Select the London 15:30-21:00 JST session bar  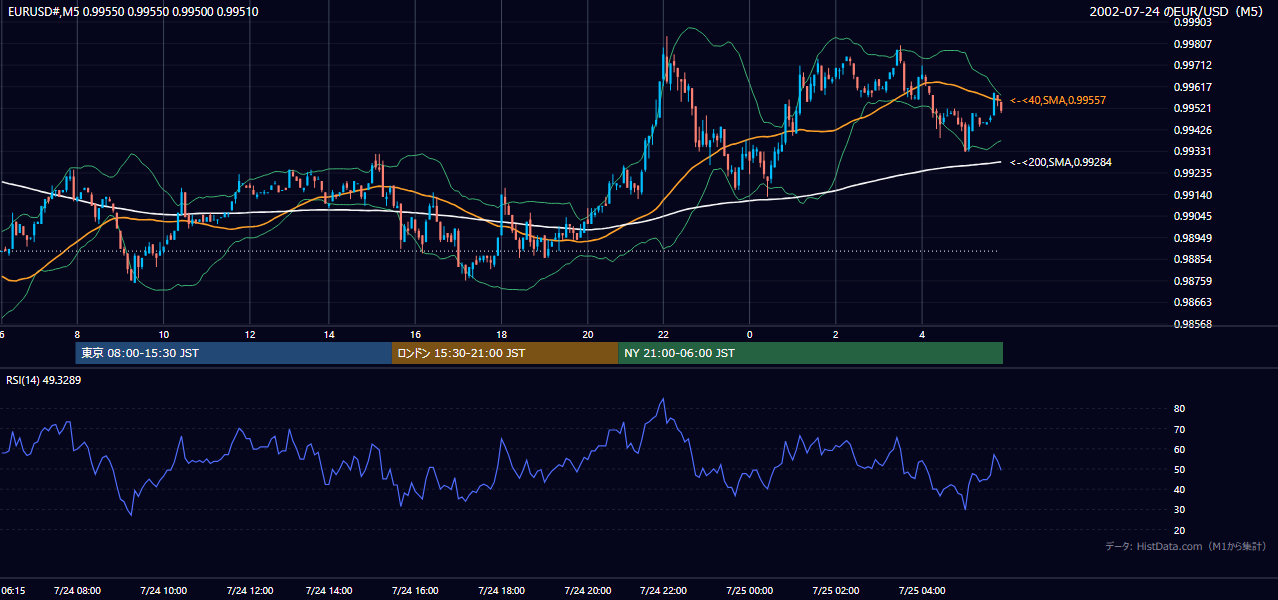coord(504,353)
